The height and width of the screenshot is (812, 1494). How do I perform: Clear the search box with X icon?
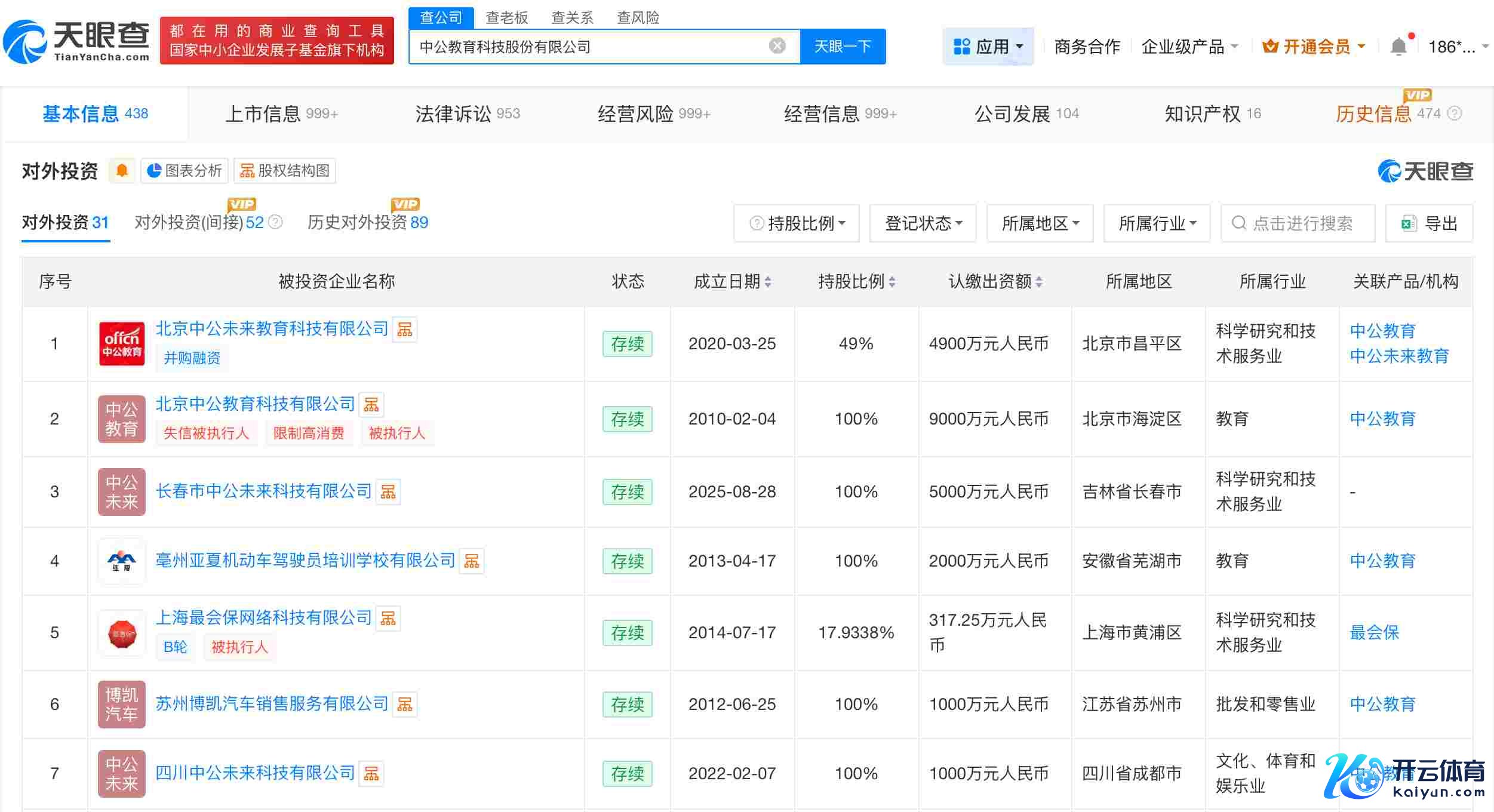click(777, 46)
